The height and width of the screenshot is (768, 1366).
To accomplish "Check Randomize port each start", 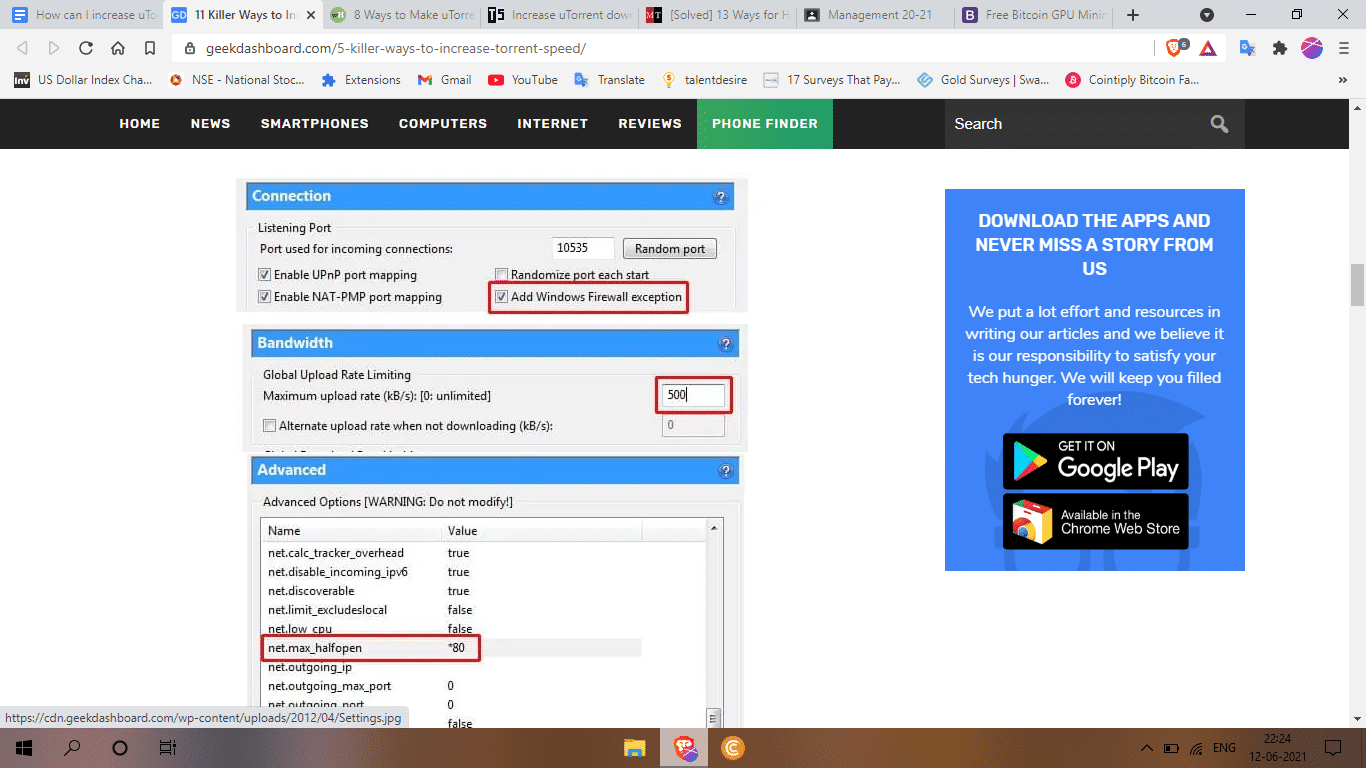I will point(502,275).
